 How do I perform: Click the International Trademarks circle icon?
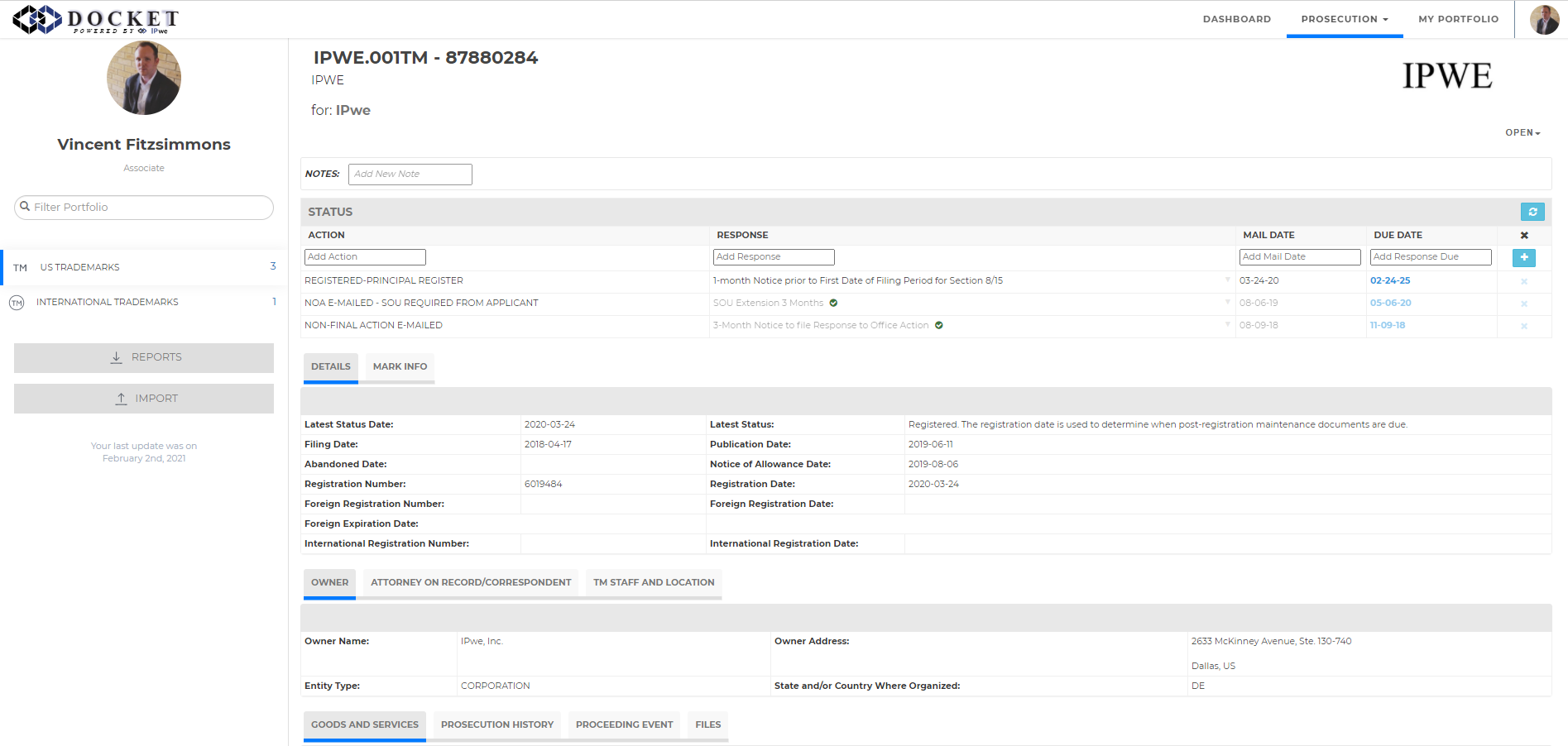pyautogui.click(x=17, y=303)
